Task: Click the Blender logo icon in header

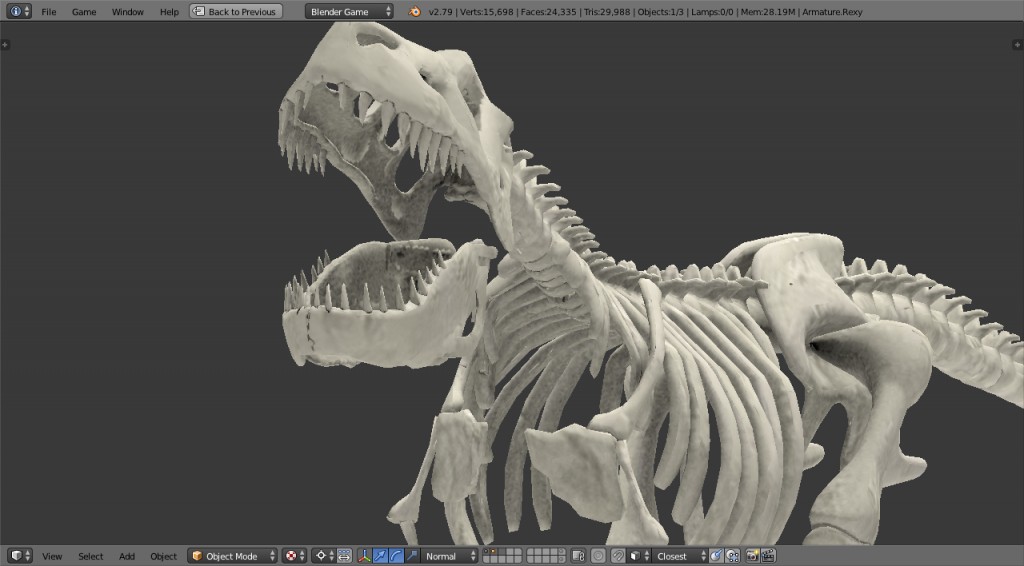Action: (x=414, y=12)
